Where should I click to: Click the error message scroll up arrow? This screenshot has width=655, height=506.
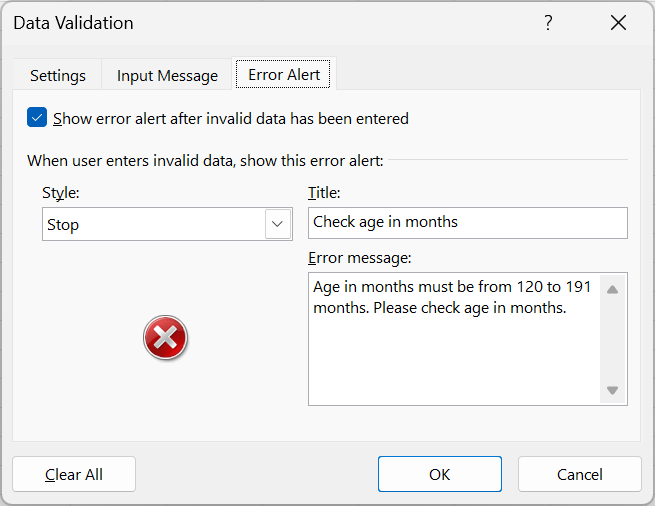(x=612, y=289)
